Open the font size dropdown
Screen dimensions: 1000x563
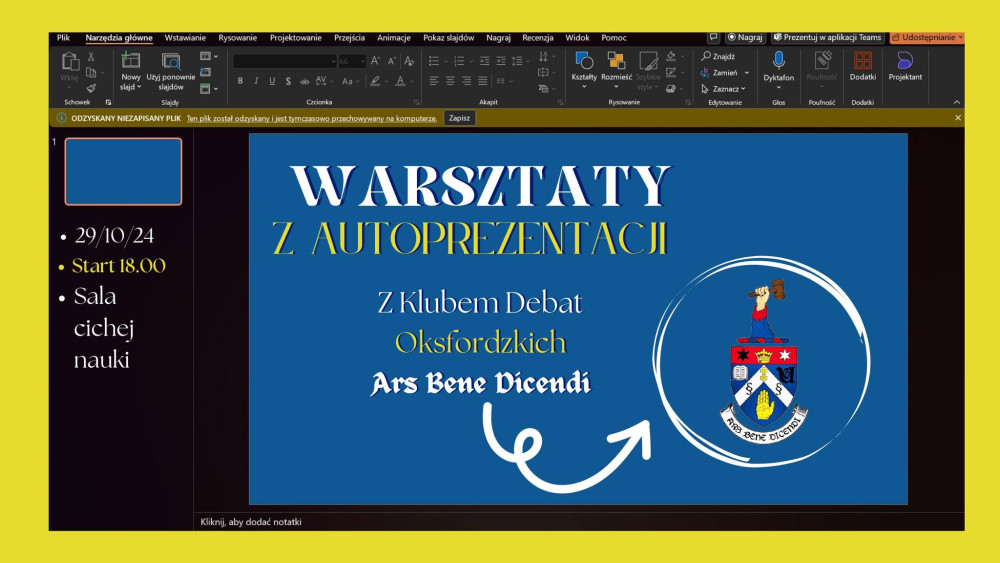363,61
